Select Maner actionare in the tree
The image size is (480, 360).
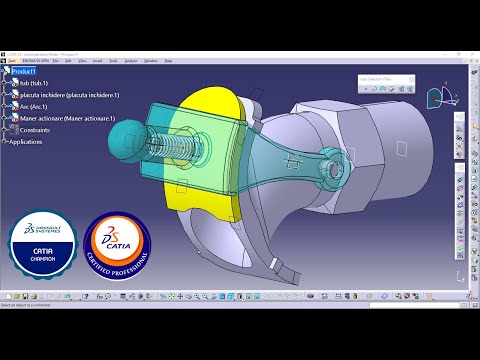67,118
